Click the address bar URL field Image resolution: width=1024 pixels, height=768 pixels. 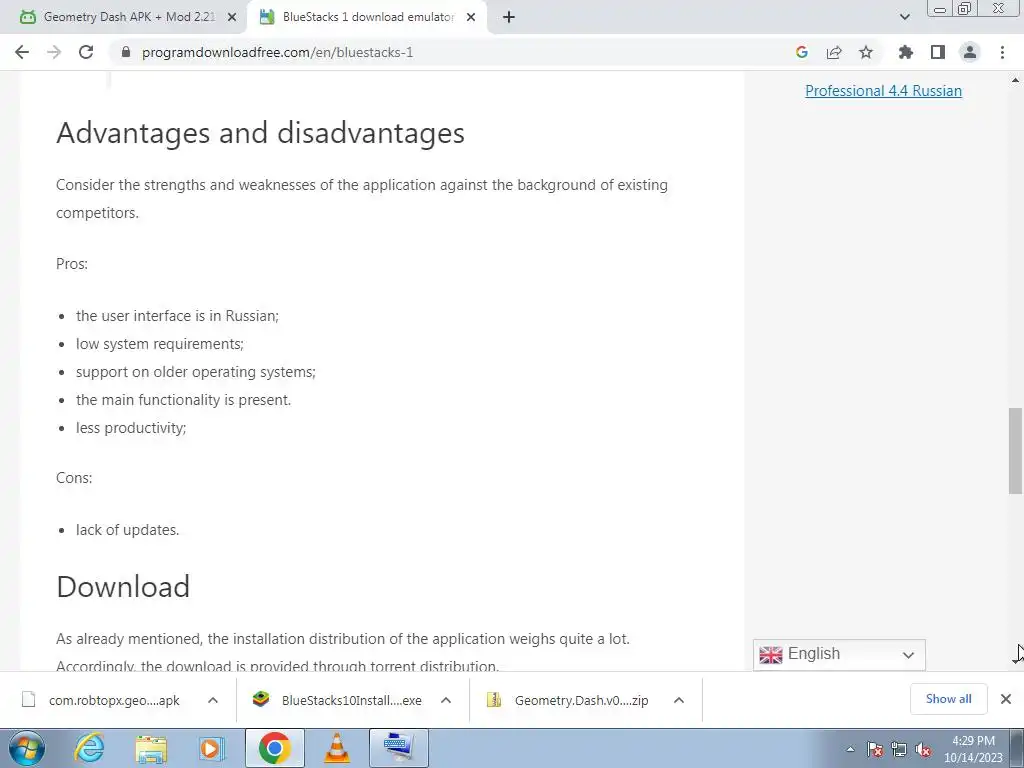[451, 52]
